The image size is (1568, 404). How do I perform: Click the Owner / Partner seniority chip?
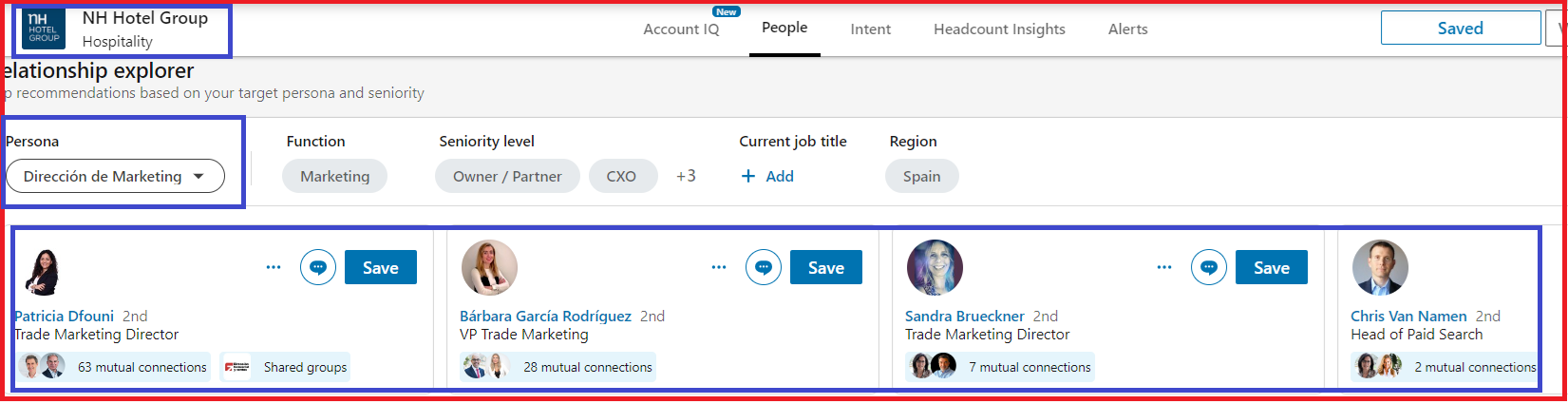click(x=507, y=176)
